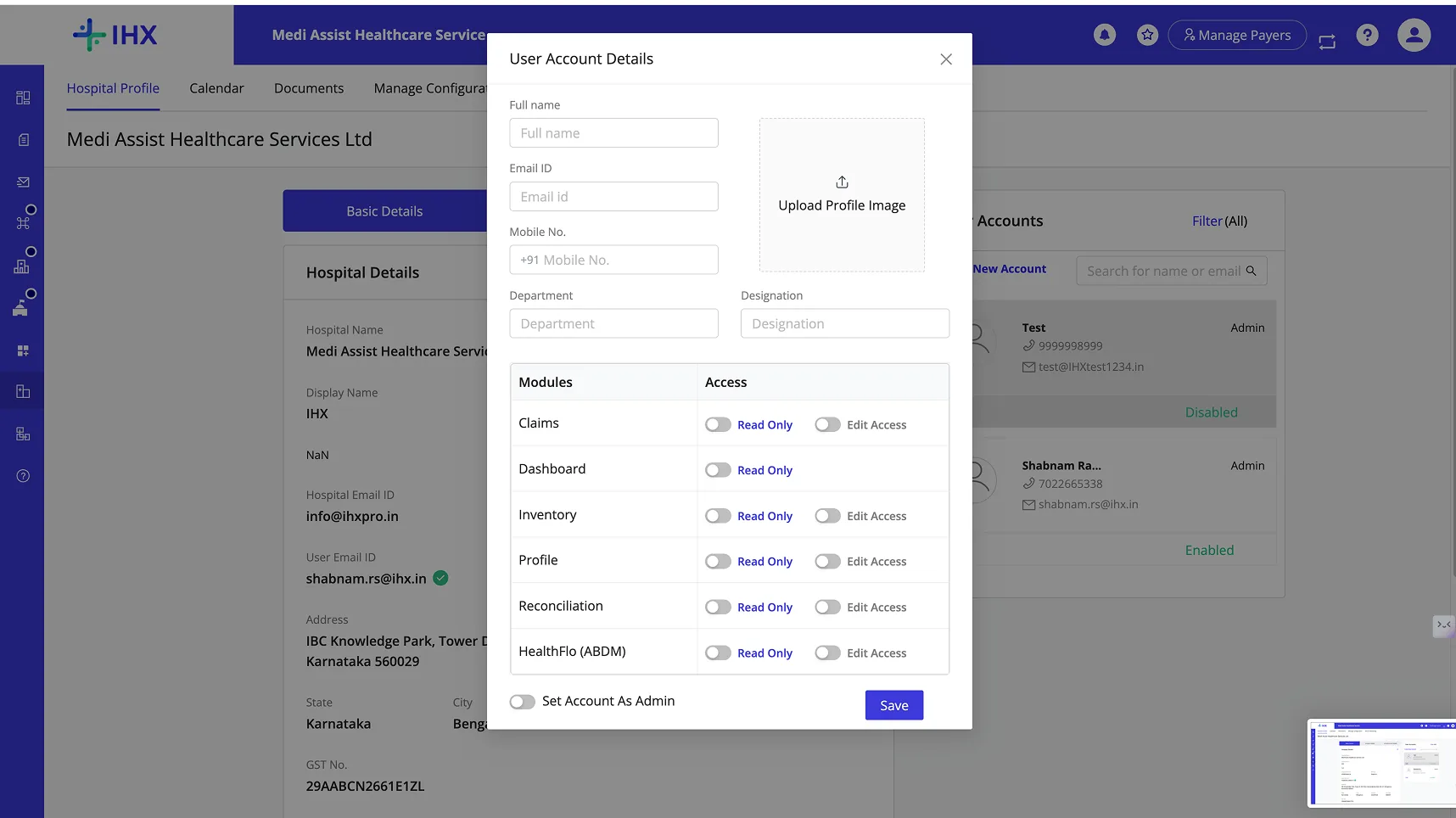This screenshot has height=818, width=1456.
Task: Open the help question mark icon
Action: [x=1367, y=35]
